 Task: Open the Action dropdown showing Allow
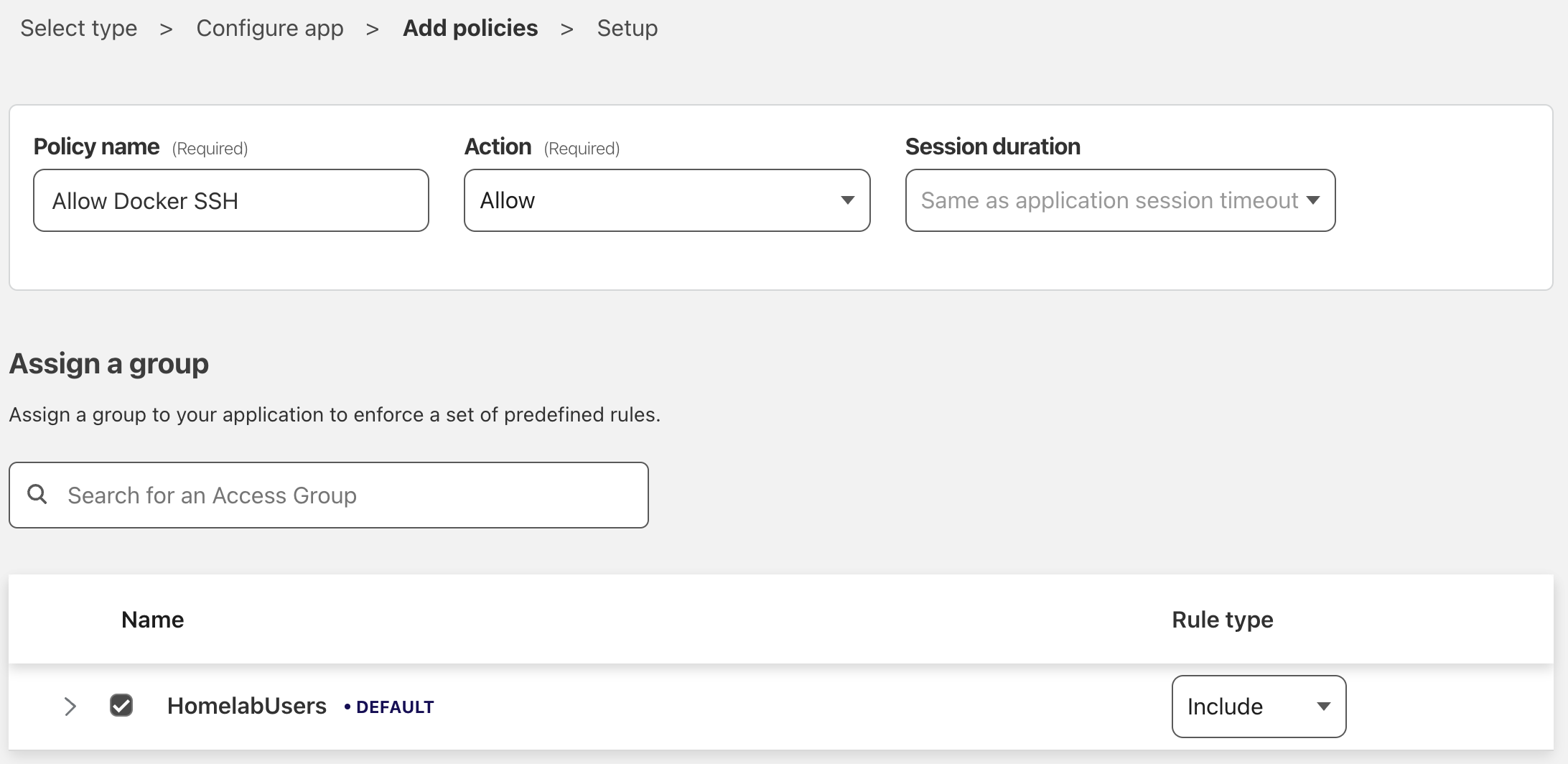click(x=666, y=201)
